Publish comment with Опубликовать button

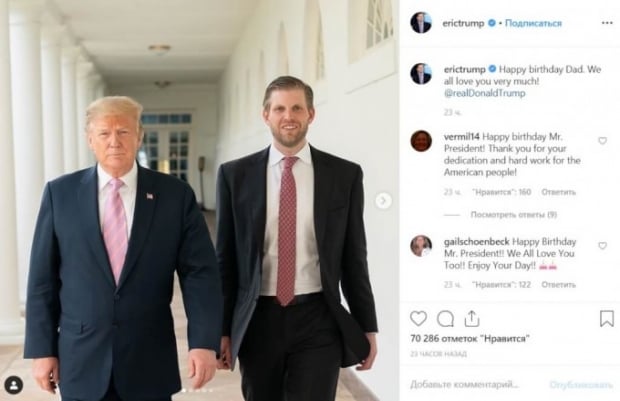(580, 385)
